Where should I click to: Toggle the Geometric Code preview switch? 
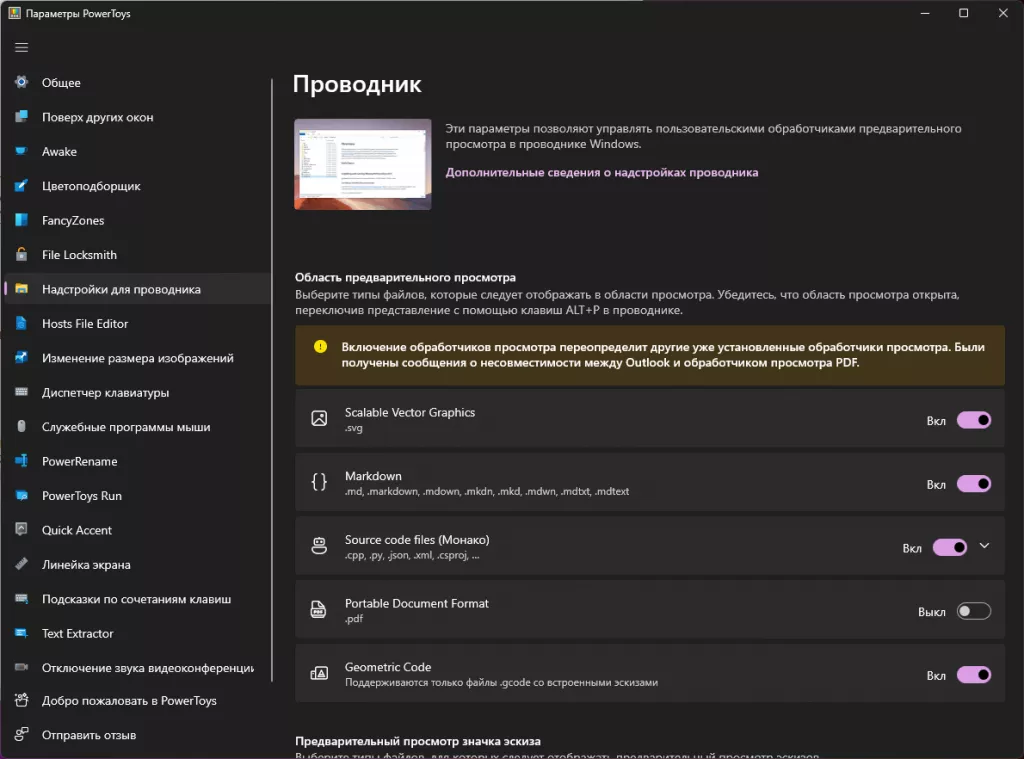pos(973,675)
